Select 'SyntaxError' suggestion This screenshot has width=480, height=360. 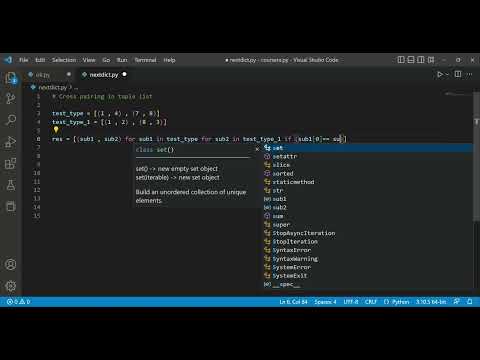coord(367,250)
